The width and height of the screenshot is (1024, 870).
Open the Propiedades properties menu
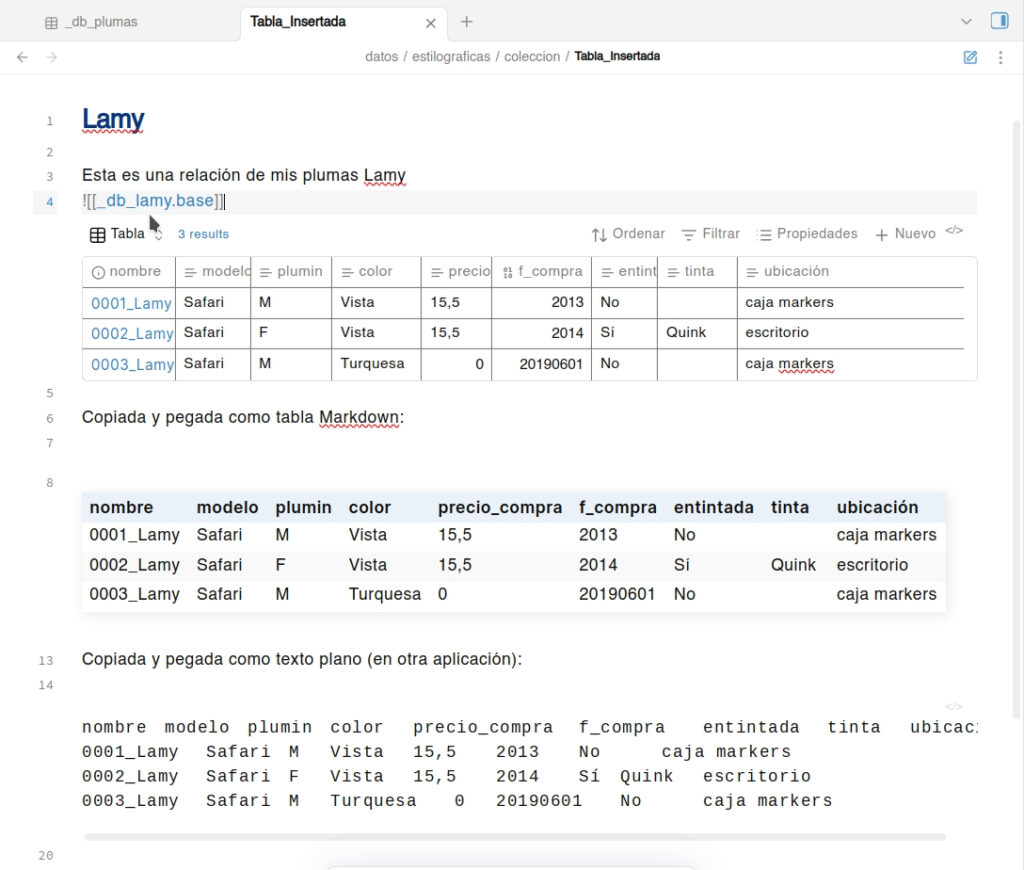click(x=807, y=234)
